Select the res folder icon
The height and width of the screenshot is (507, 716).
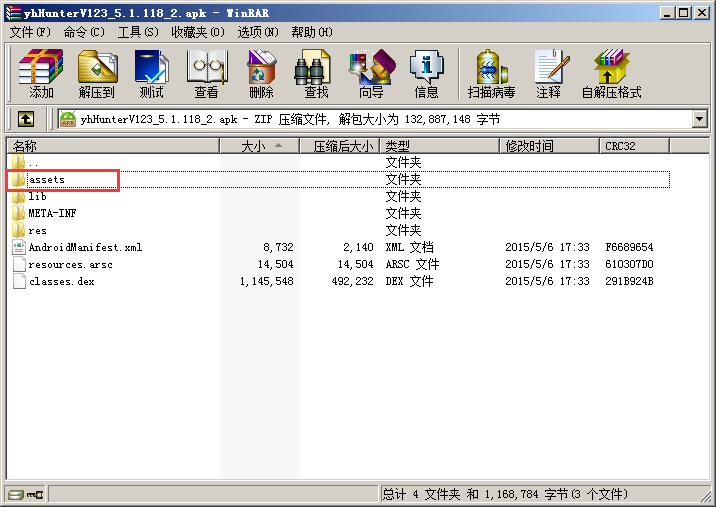(18, 230)
